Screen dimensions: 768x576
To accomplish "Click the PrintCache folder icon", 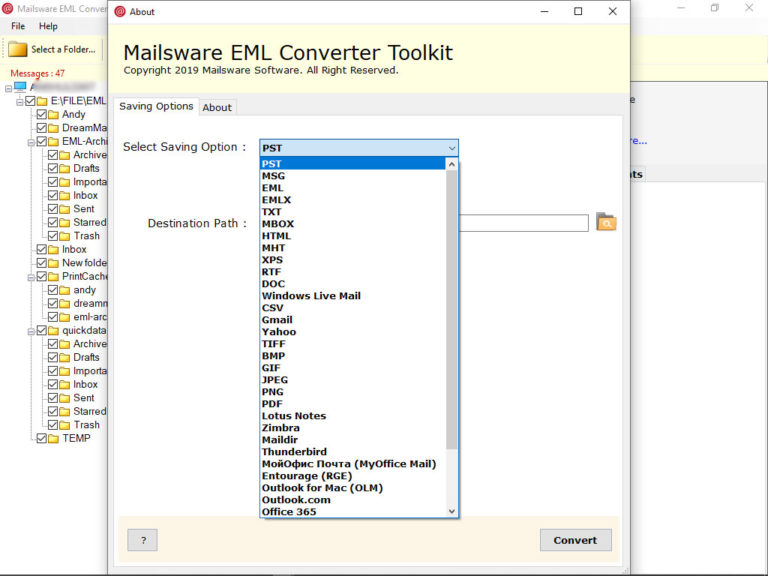I will [x=54, y=277].
